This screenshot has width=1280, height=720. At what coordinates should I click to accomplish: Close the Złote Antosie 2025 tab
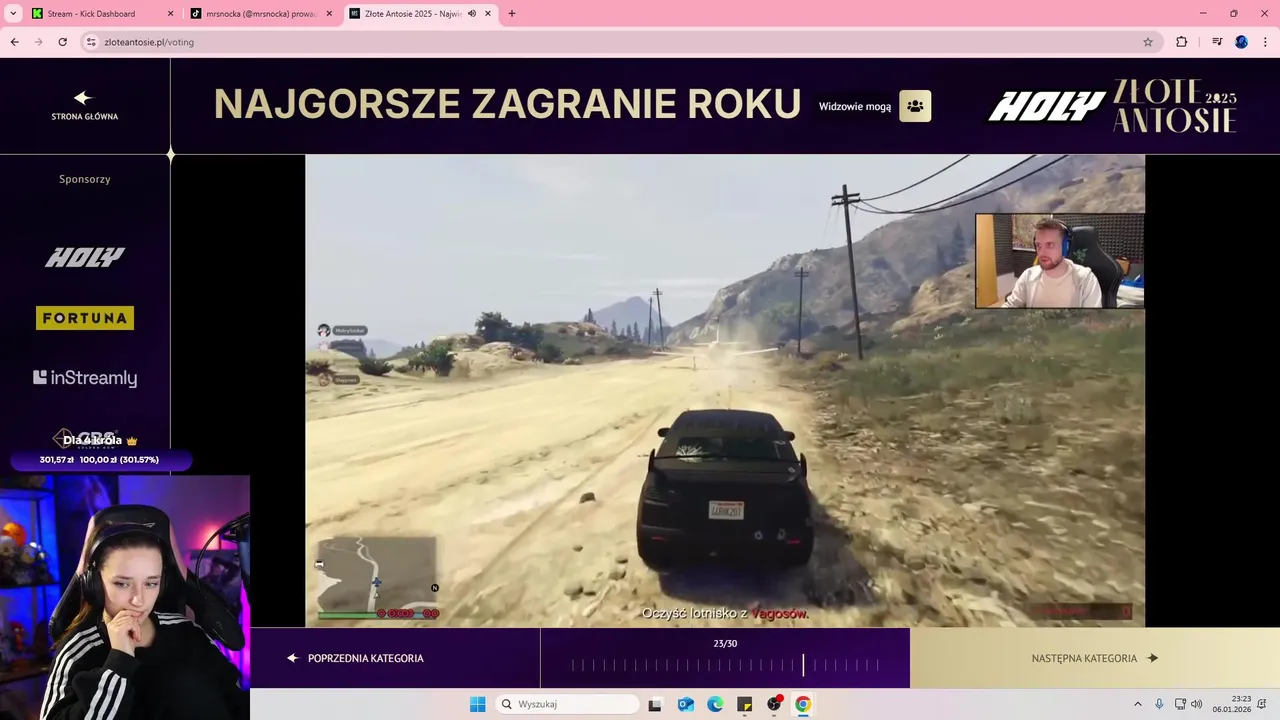click(x=488, y=14)
